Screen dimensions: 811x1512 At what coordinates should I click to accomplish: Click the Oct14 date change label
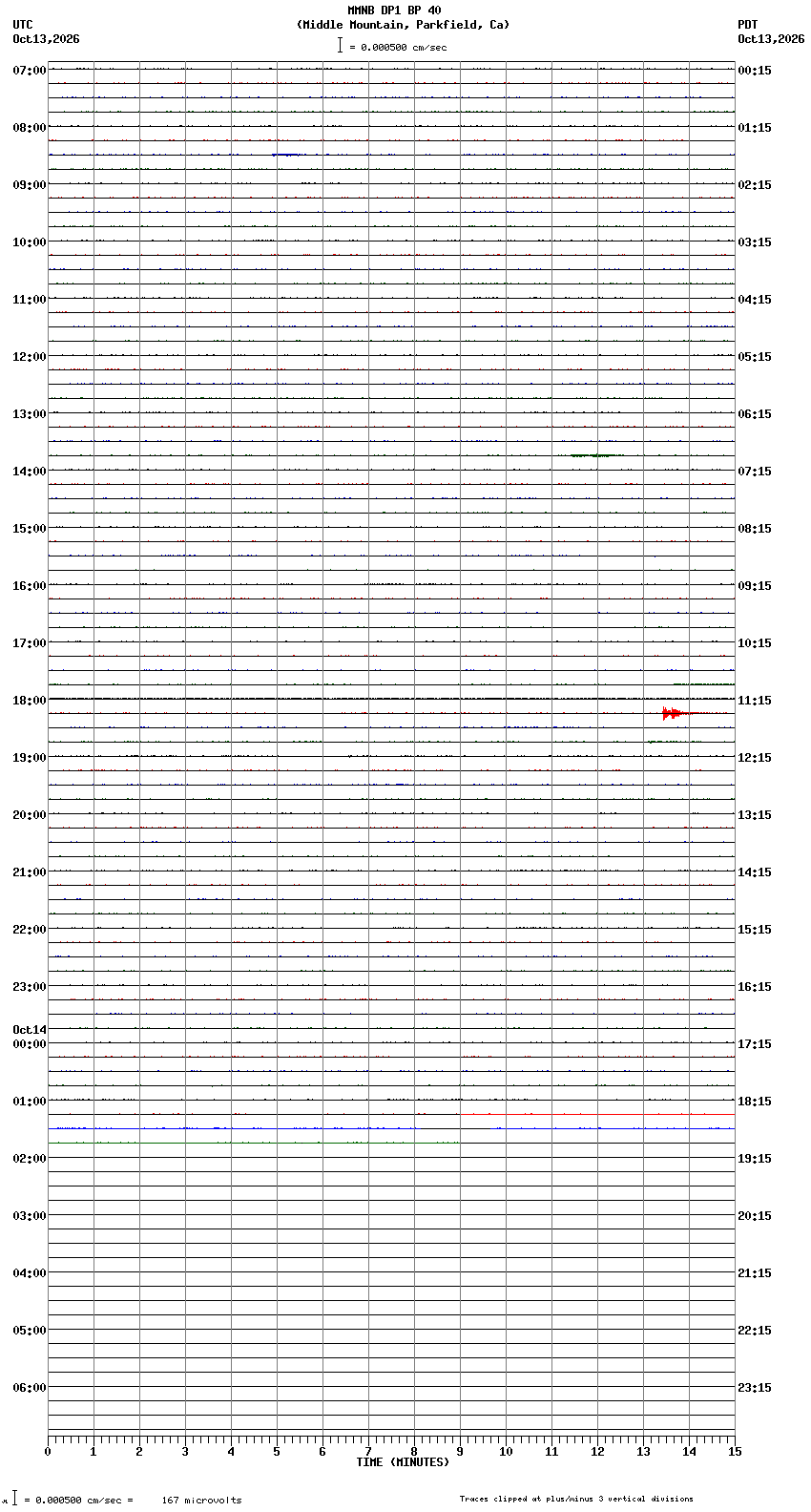[30, 1030]
